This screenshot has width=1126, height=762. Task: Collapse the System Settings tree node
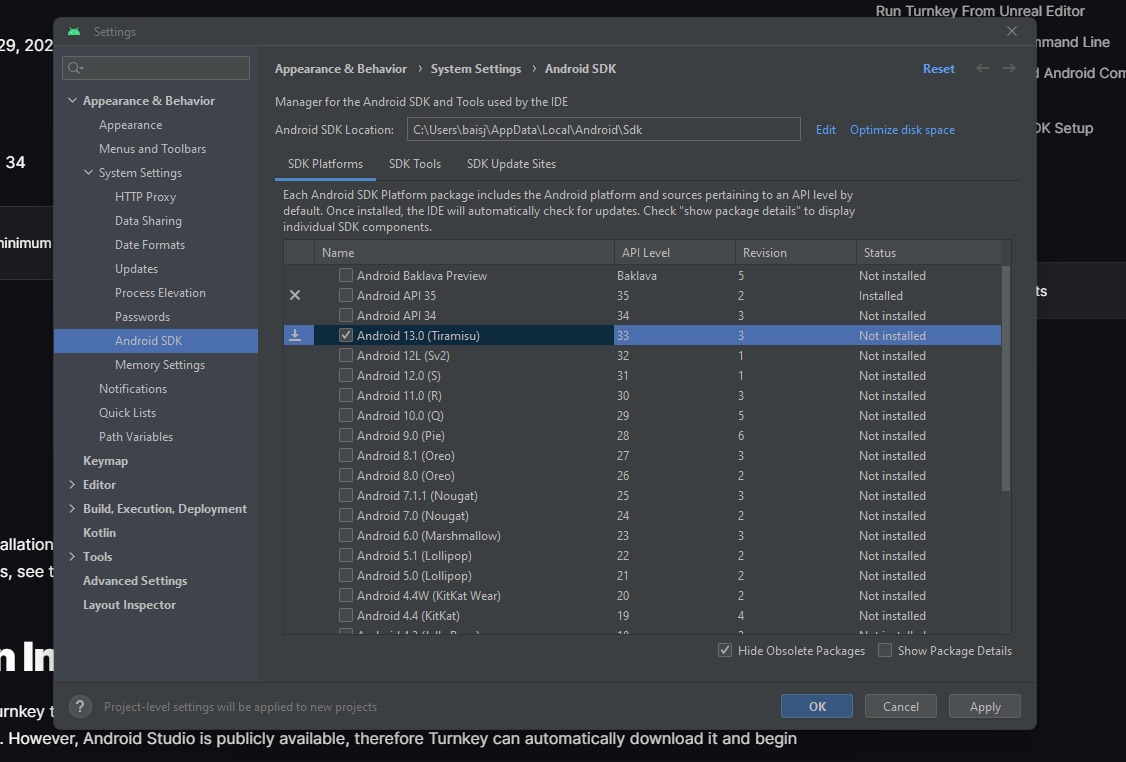coord(88,172)
